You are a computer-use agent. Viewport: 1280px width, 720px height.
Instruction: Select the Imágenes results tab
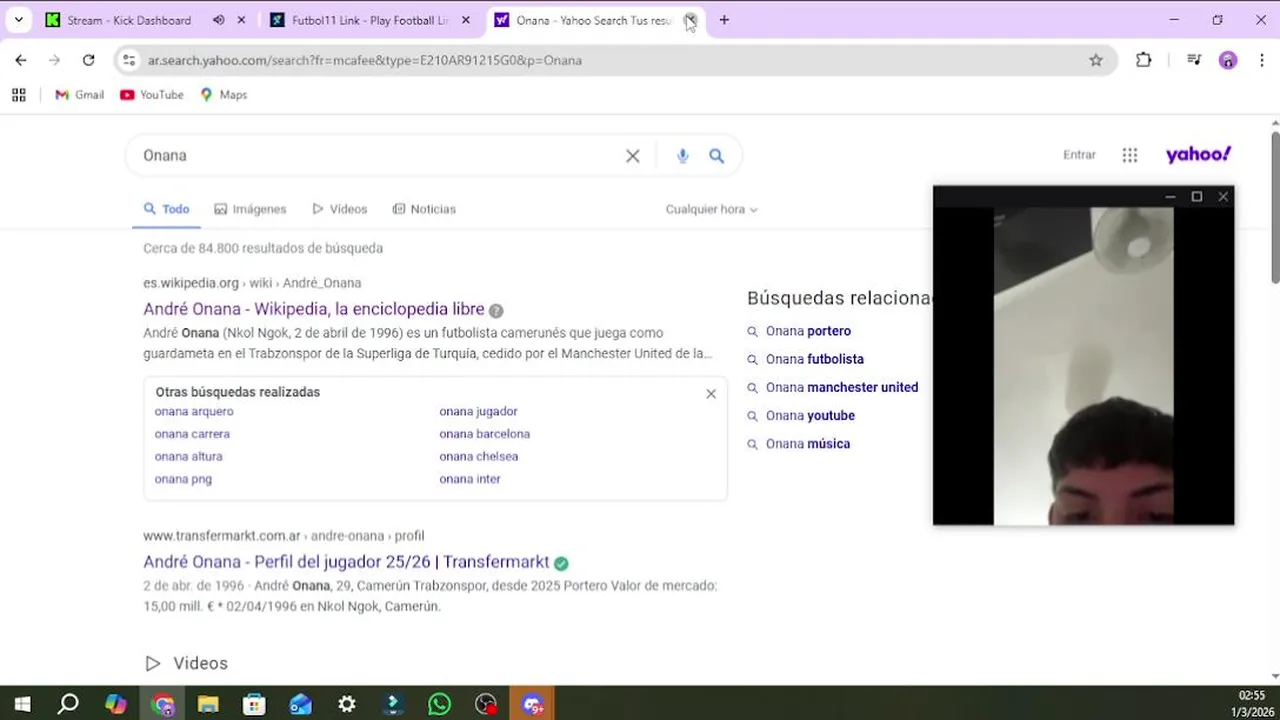pos(250,209)
